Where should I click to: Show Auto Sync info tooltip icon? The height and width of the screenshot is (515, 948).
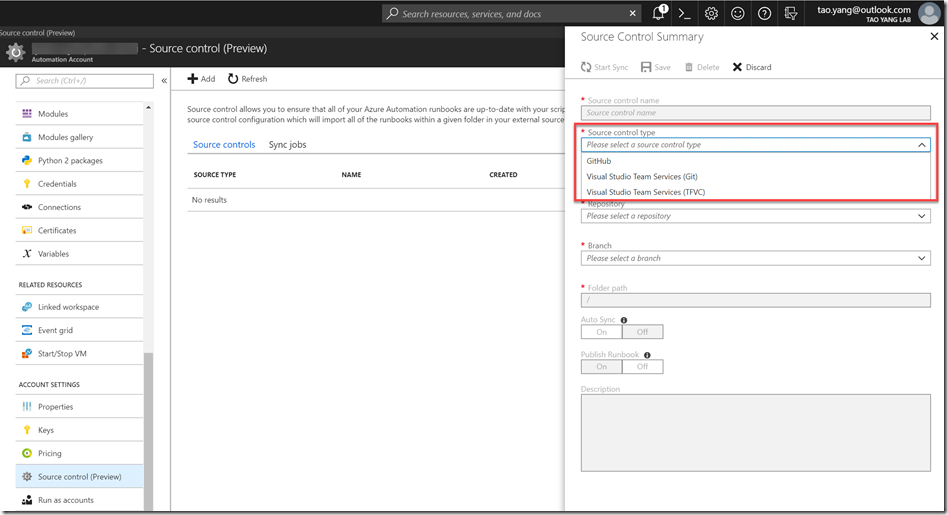pos(624,320)
